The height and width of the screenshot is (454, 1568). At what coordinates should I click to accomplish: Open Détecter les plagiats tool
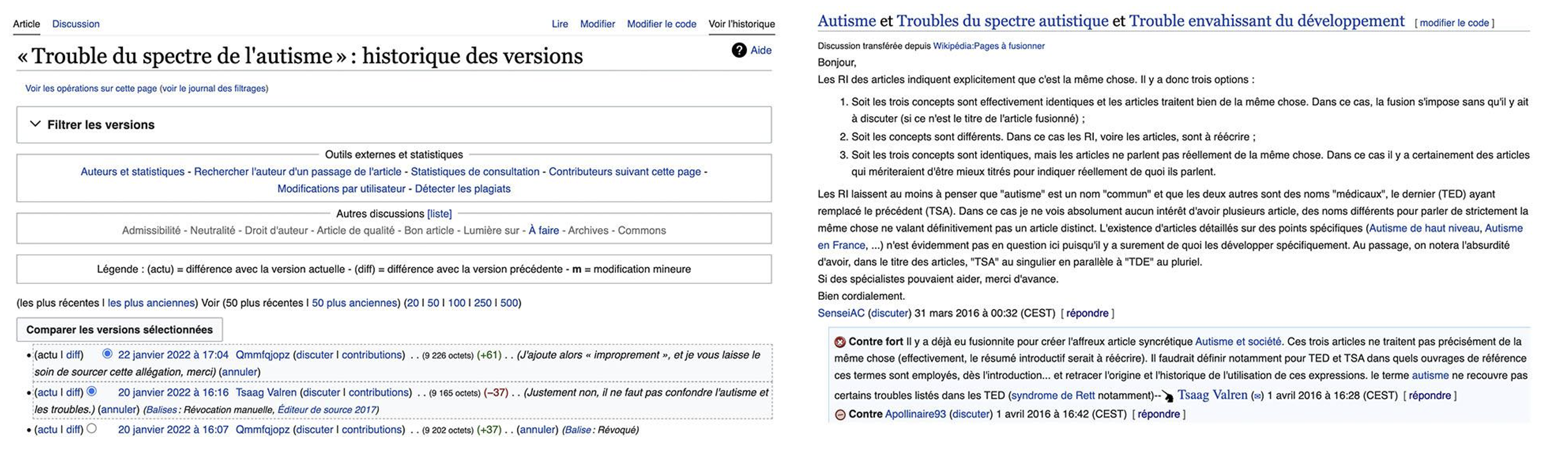click(462, 189)
